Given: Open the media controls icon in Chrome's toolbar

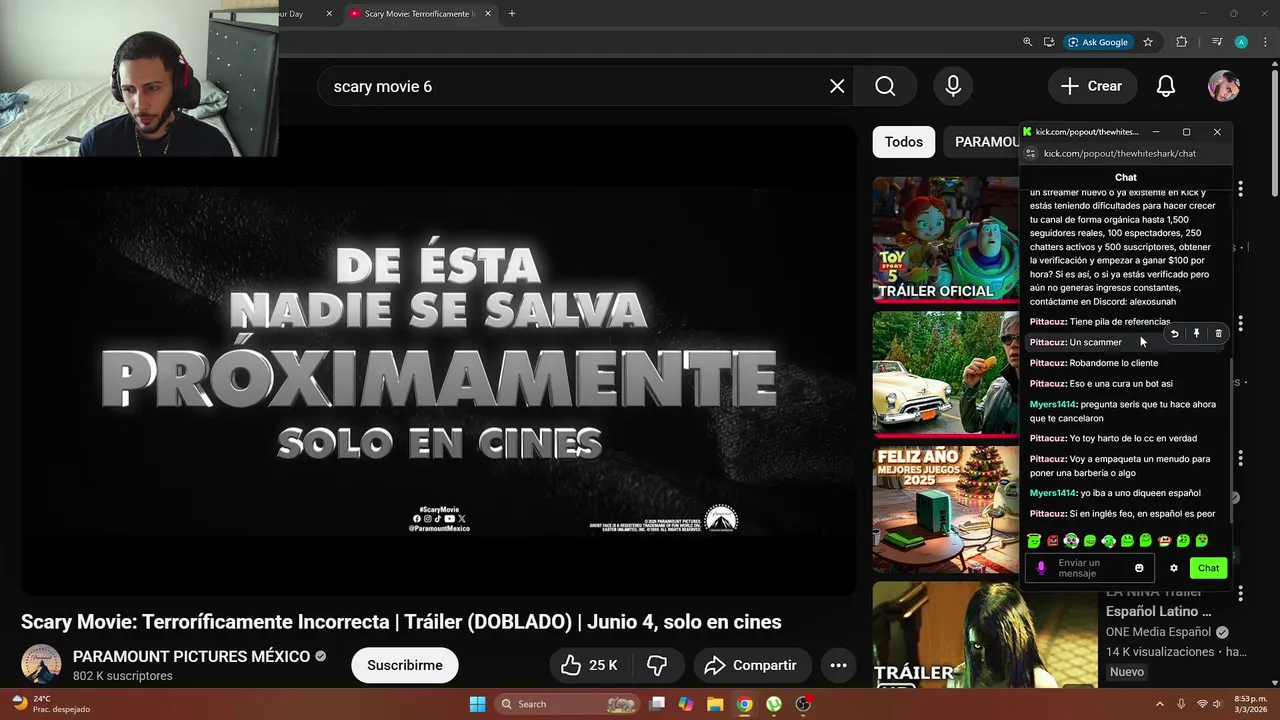Looking at the screenshot, I should click(1217, 42).
